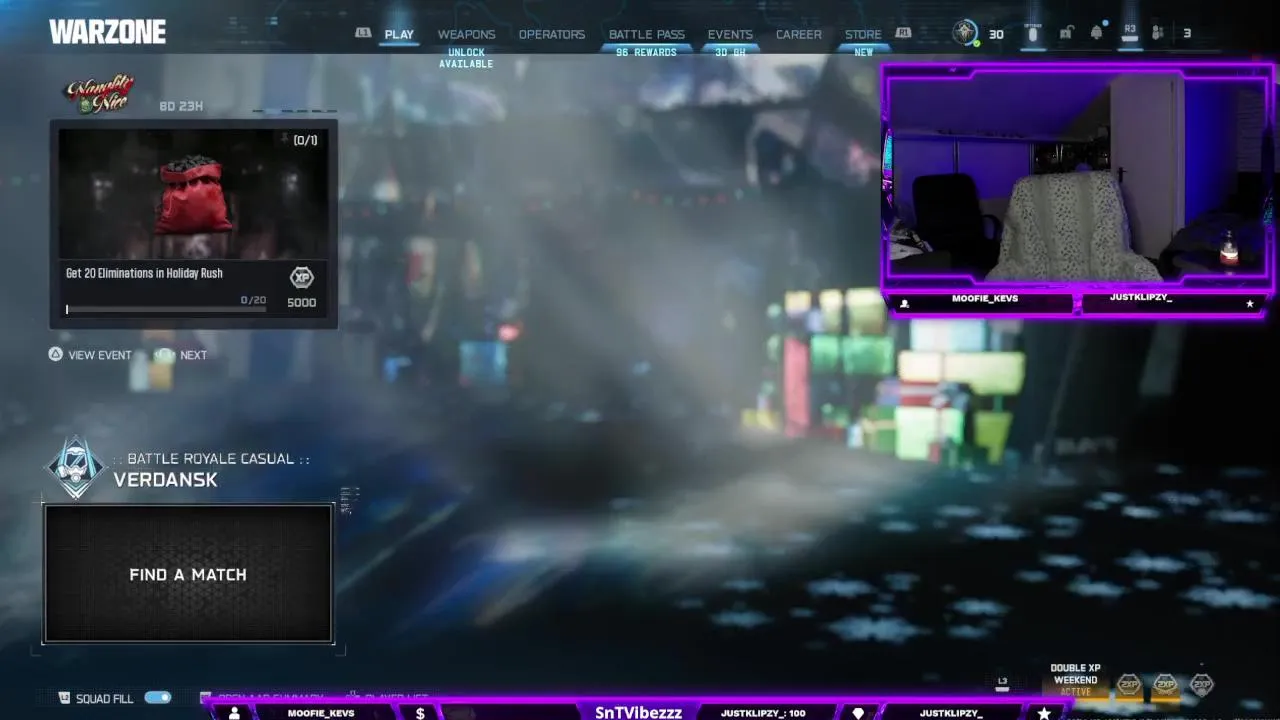
Task: Click the first 2XP token icon
Action: (1129, 685)
